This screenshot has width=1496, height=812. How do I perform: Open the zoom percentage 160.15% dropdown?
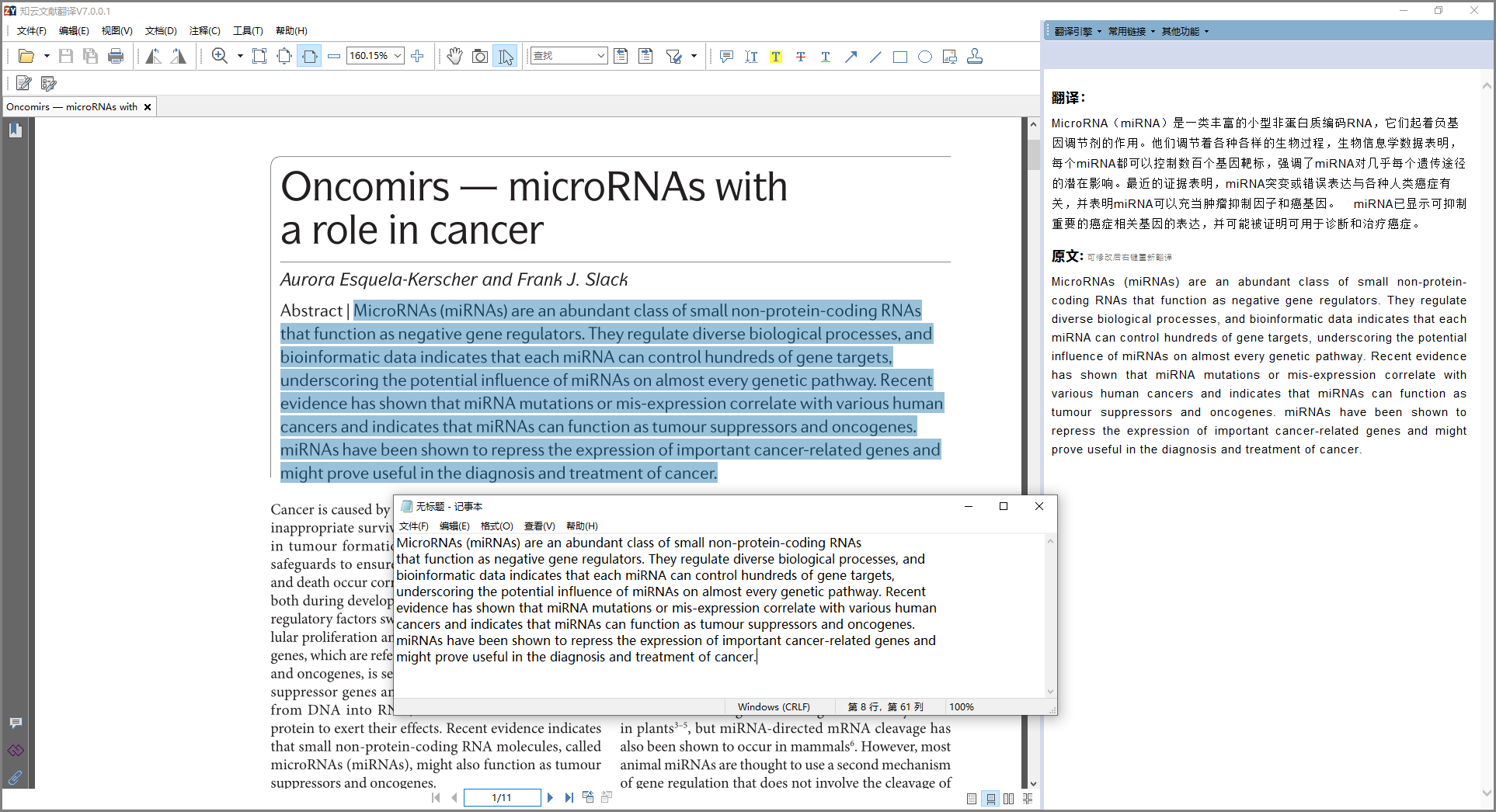[398, 56]
